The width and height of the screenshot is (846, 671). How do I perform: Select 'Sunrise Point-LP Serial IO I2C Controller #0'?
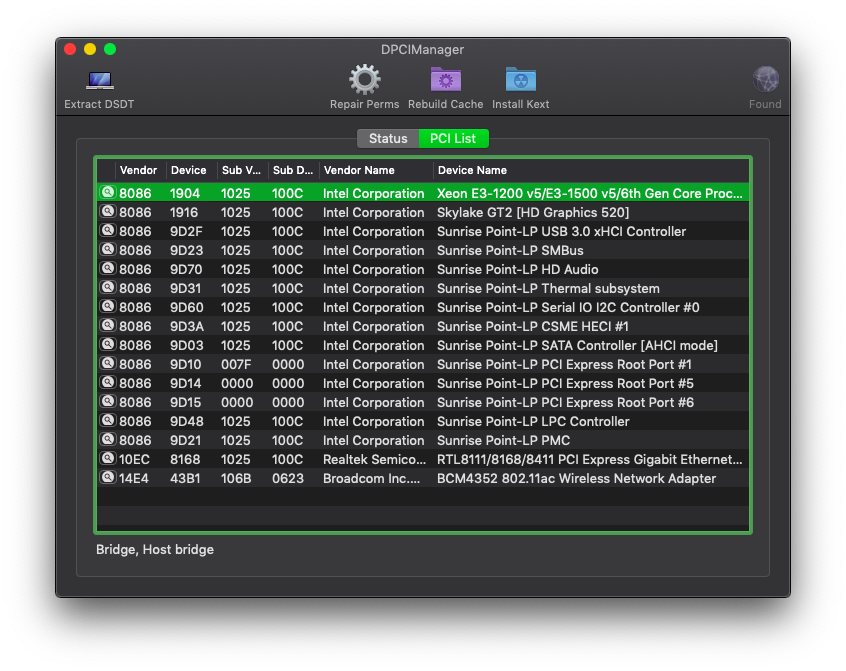point(568,307)
